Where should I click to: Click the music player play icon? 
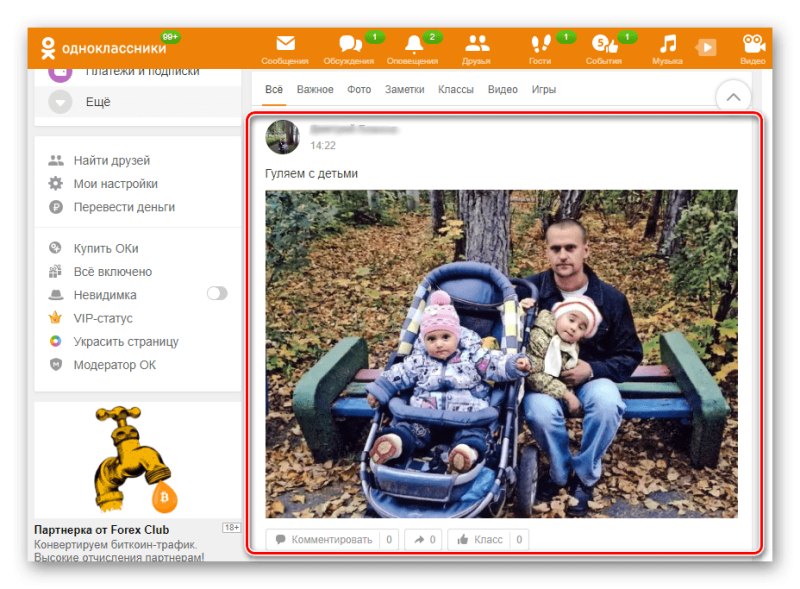pyautogui.click(x=706, y=47)
